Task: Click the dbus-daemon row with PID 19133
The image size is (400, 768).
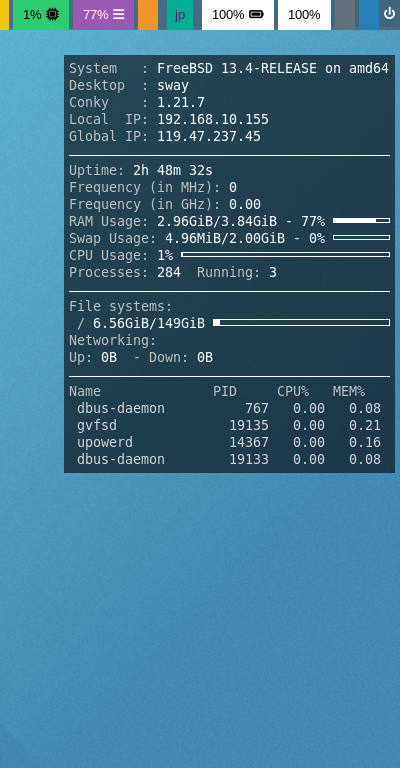Action: (x=229, y=459)
